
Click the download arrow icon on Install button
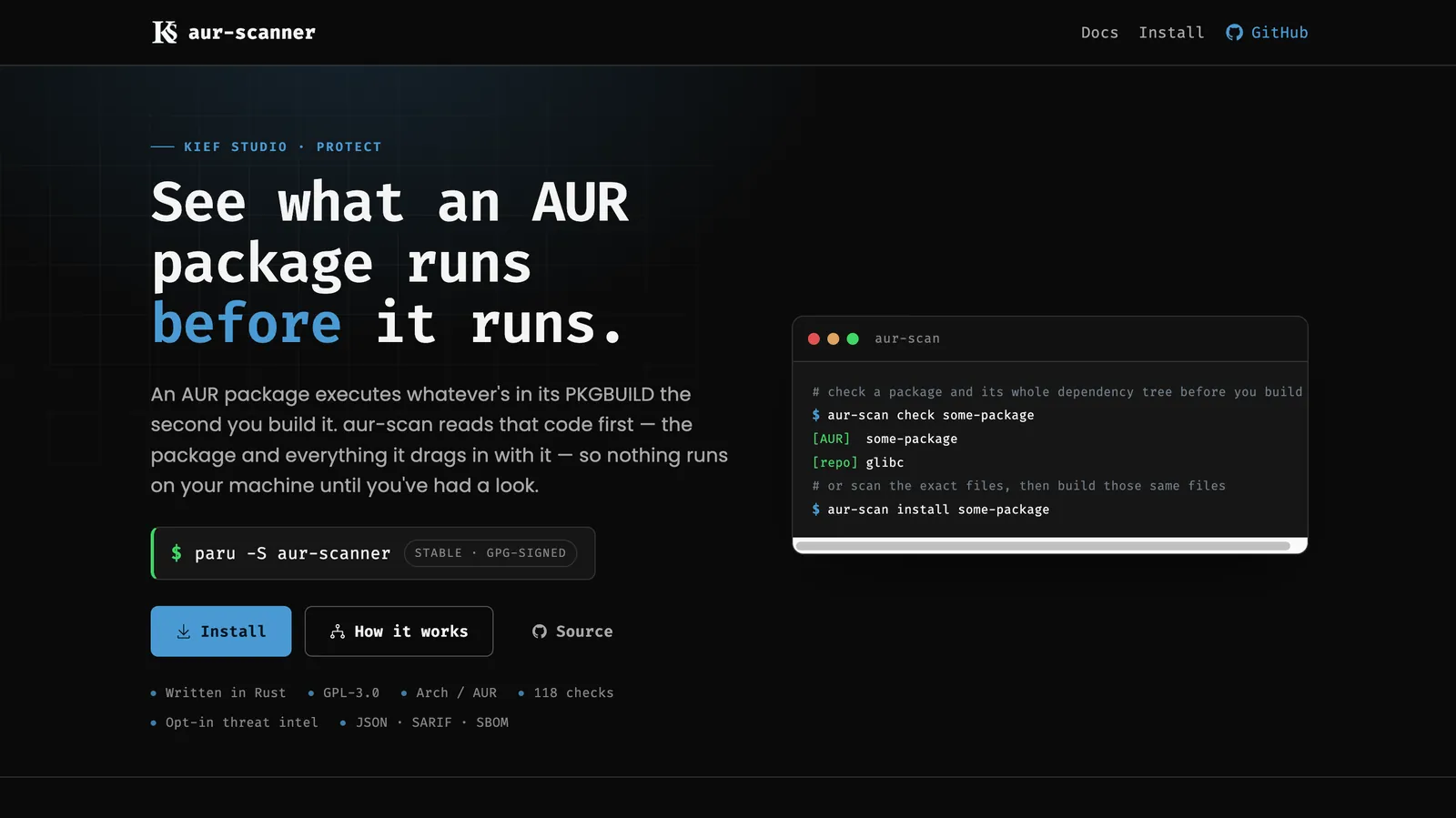pyautogui.click(x=184, y=631)
